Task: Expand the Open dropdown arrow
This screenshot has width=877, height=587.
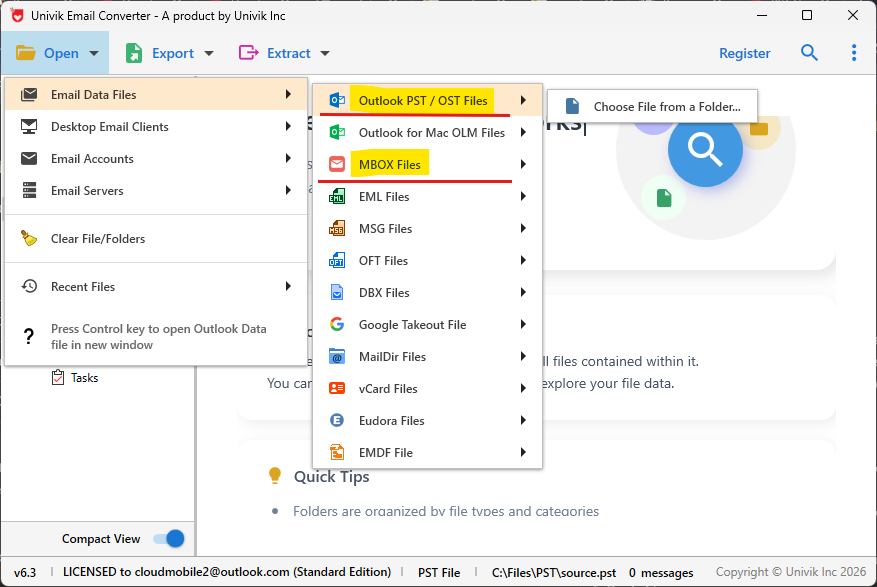Action: [94, 54]
